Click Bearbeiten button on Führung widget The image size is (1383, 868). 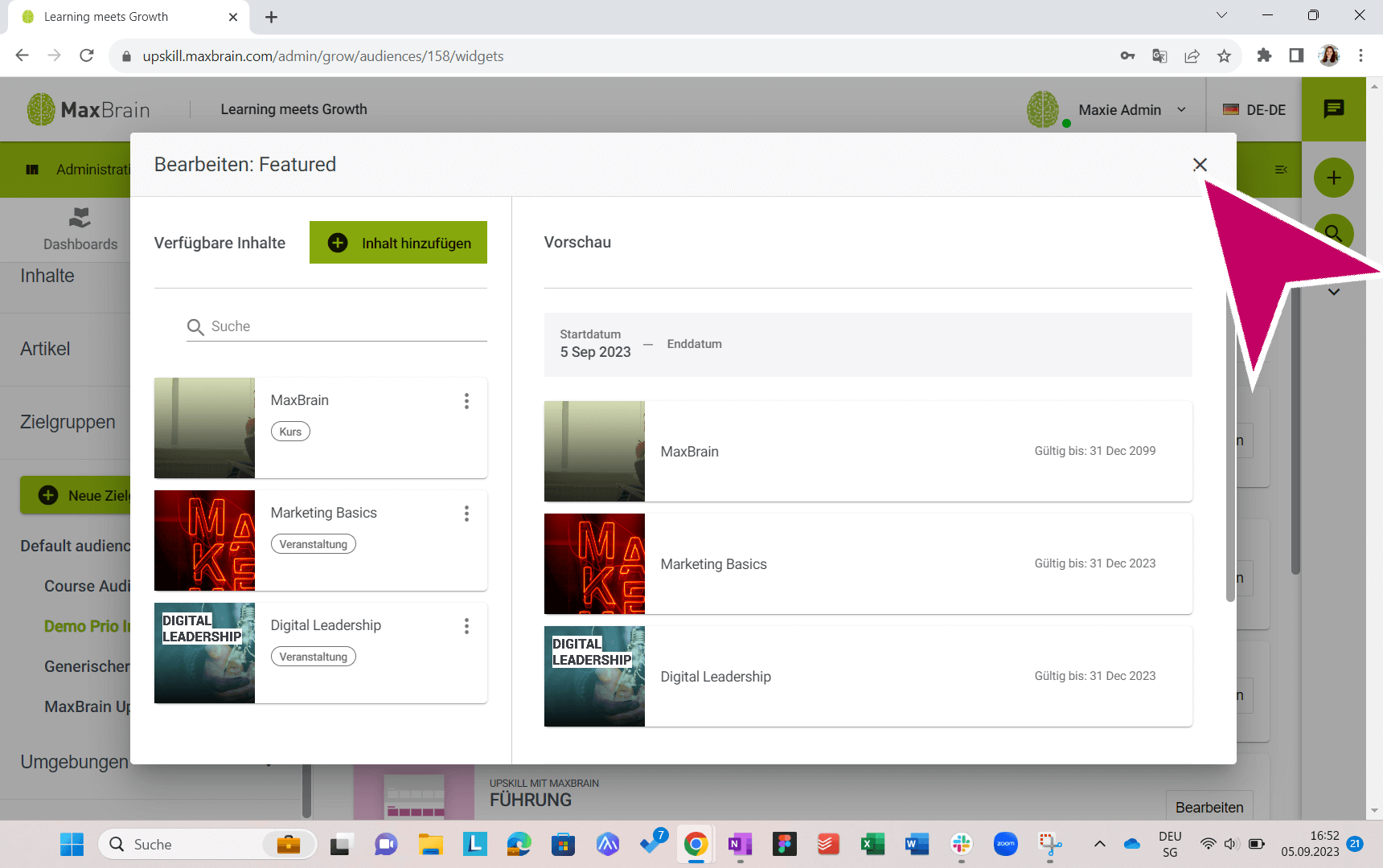tap(1209, 807)
